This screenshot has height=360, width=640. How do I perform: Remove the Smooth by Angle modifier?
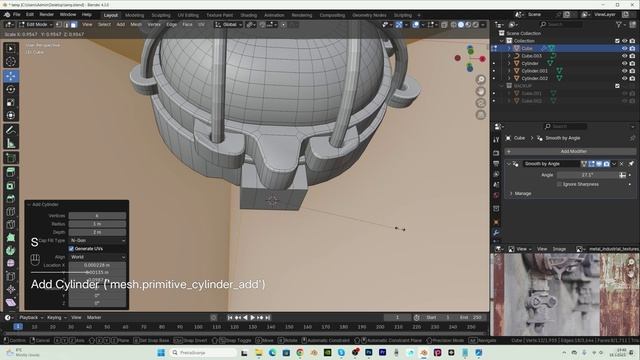pos(622,164)
